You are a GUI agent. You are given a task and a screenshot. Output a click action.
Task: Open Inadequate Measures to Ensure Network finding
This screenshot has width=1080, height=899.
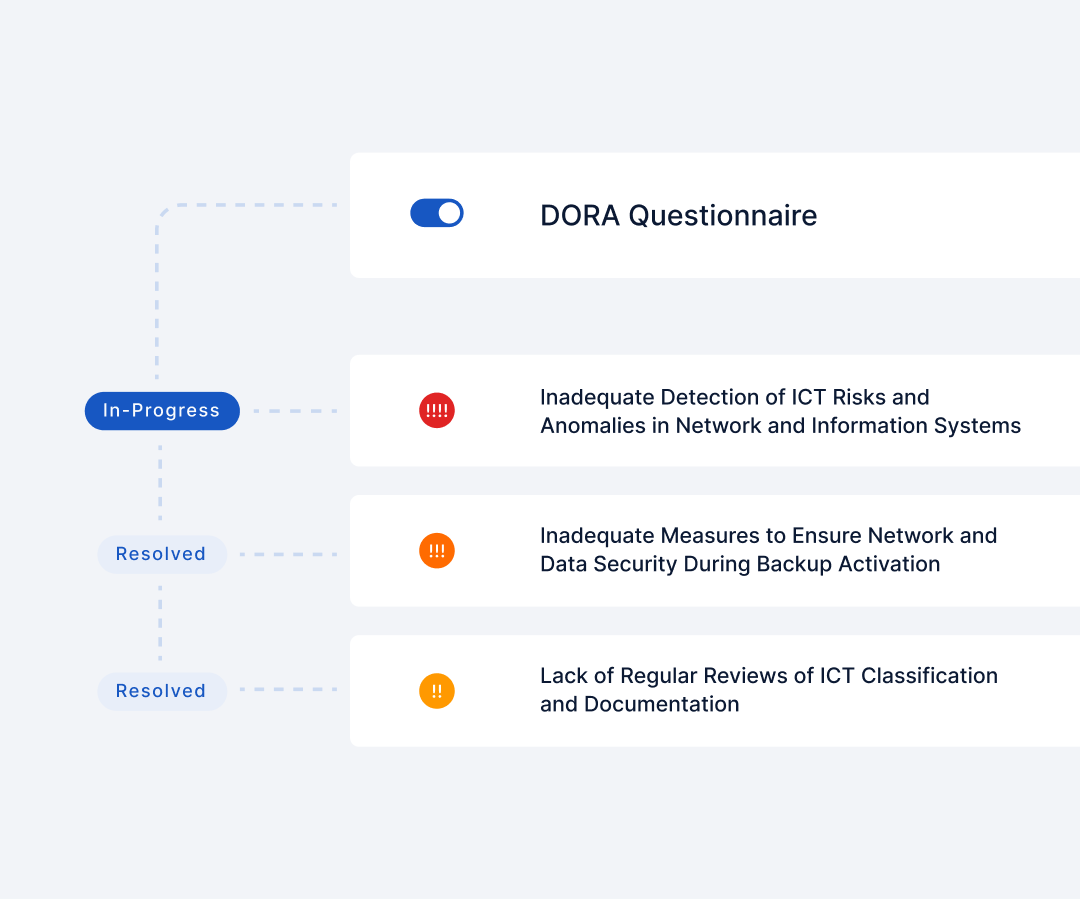pyautogui.click(x=768, y=550)
